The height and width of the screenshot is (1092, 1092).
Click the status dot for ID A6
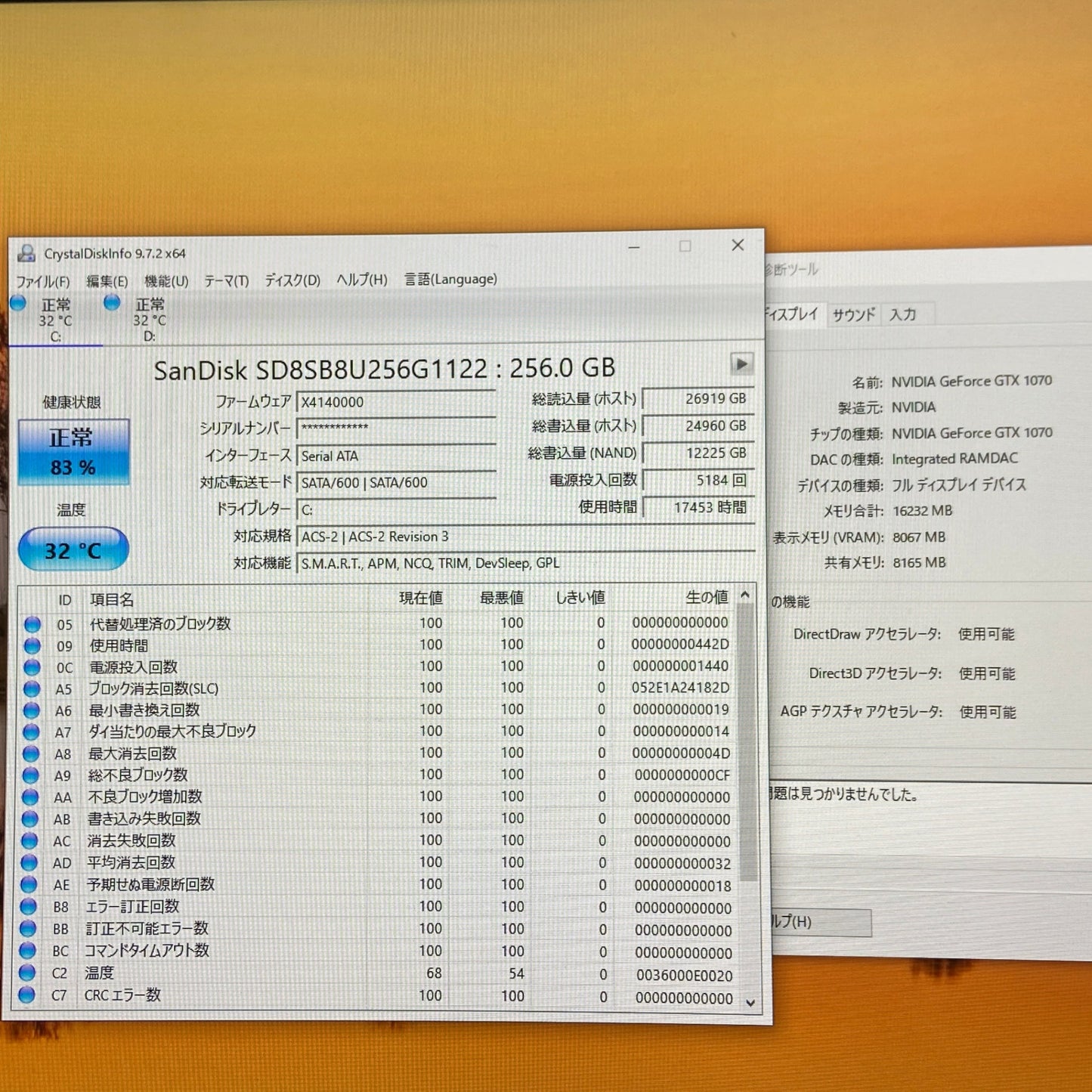pyautogui.click(x=31, y=710)
